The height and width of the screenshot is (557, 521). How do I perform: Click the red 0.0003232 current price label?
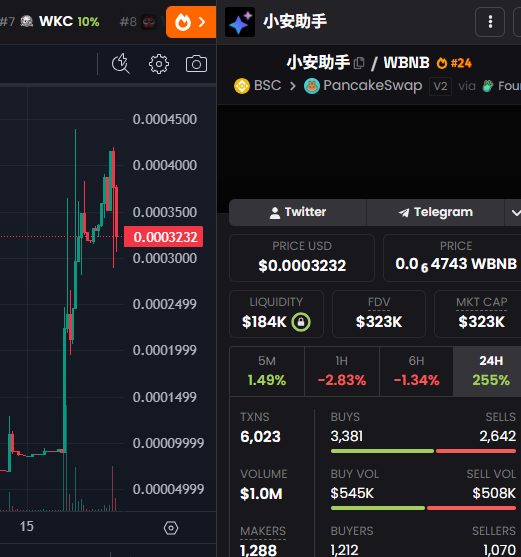coord(164,237)
